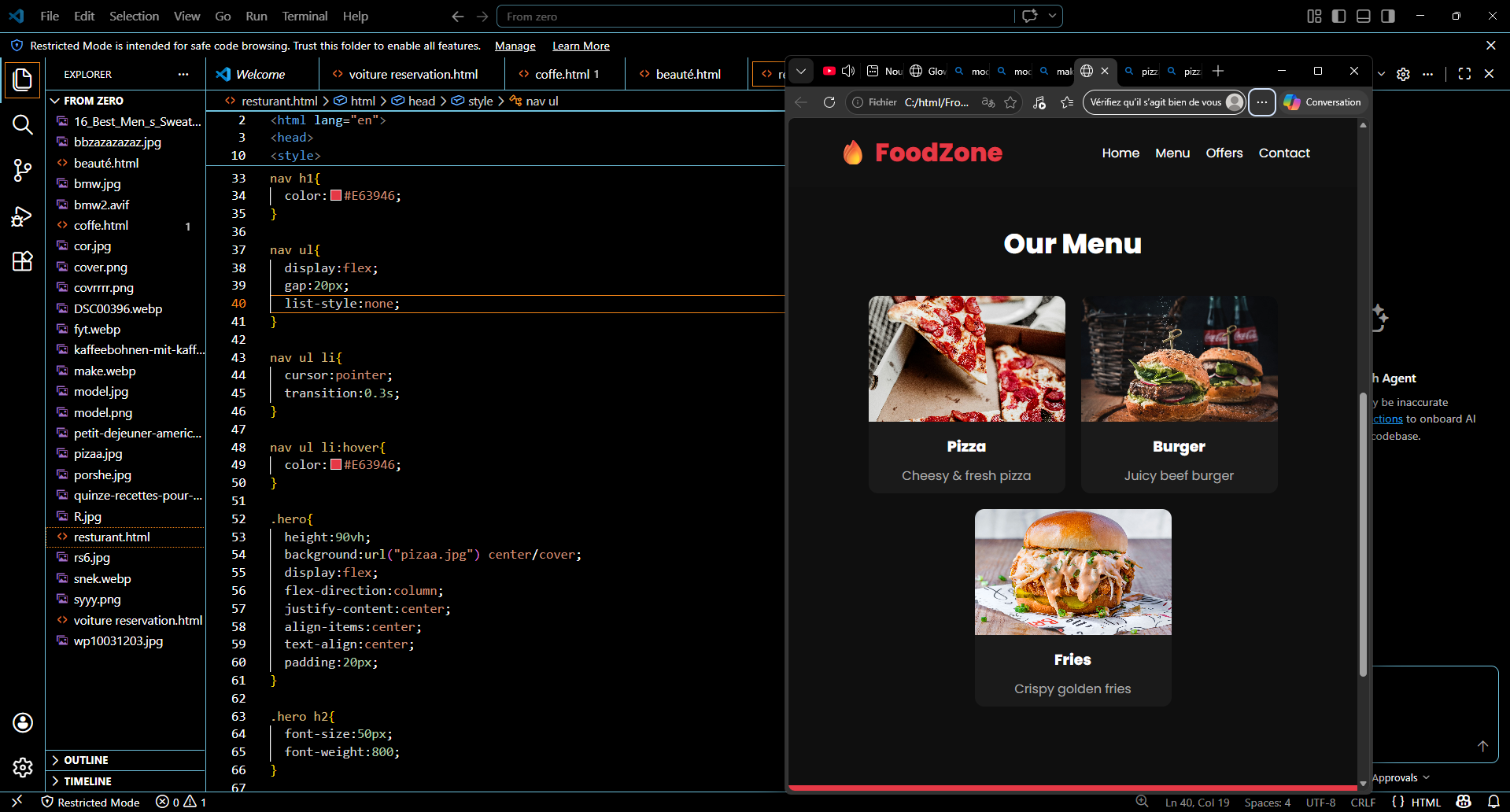Click the Learn More link
This screenshot has width=1510, height=812.
(x=581, y=46)
